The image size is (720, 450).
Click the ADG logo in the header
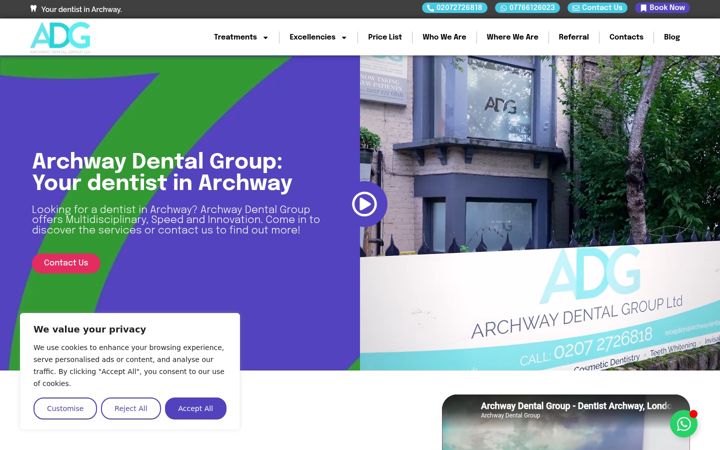[60, 37]
